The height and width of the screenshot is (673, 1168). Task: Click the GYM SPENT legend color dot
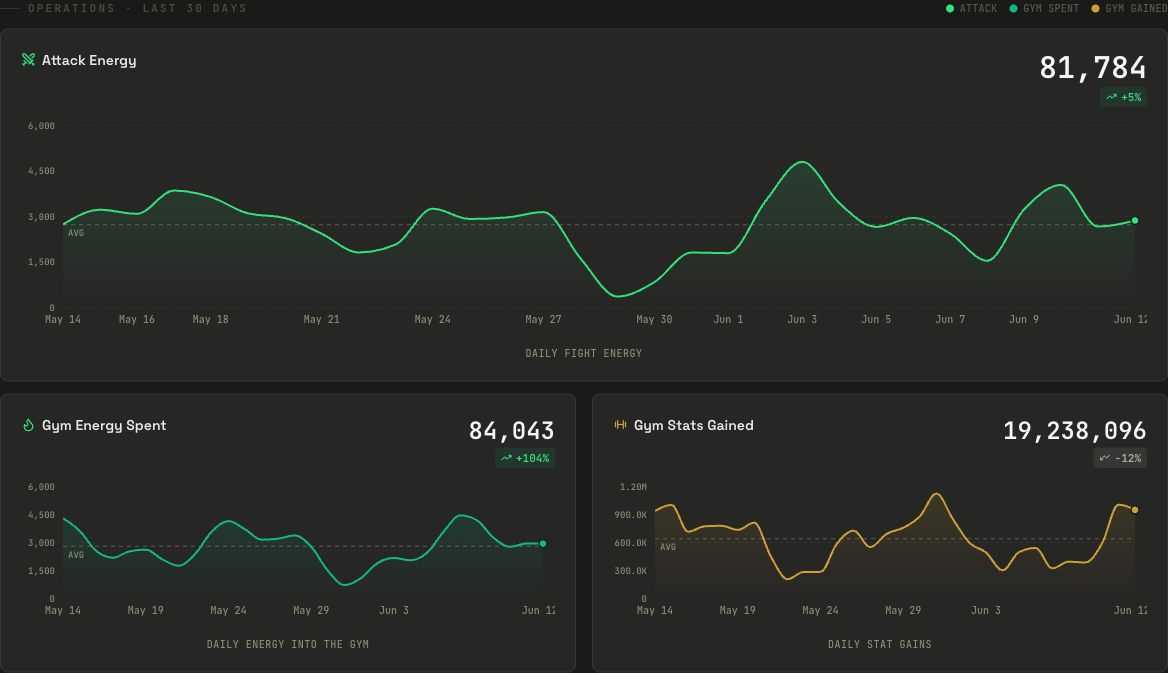1013,9
